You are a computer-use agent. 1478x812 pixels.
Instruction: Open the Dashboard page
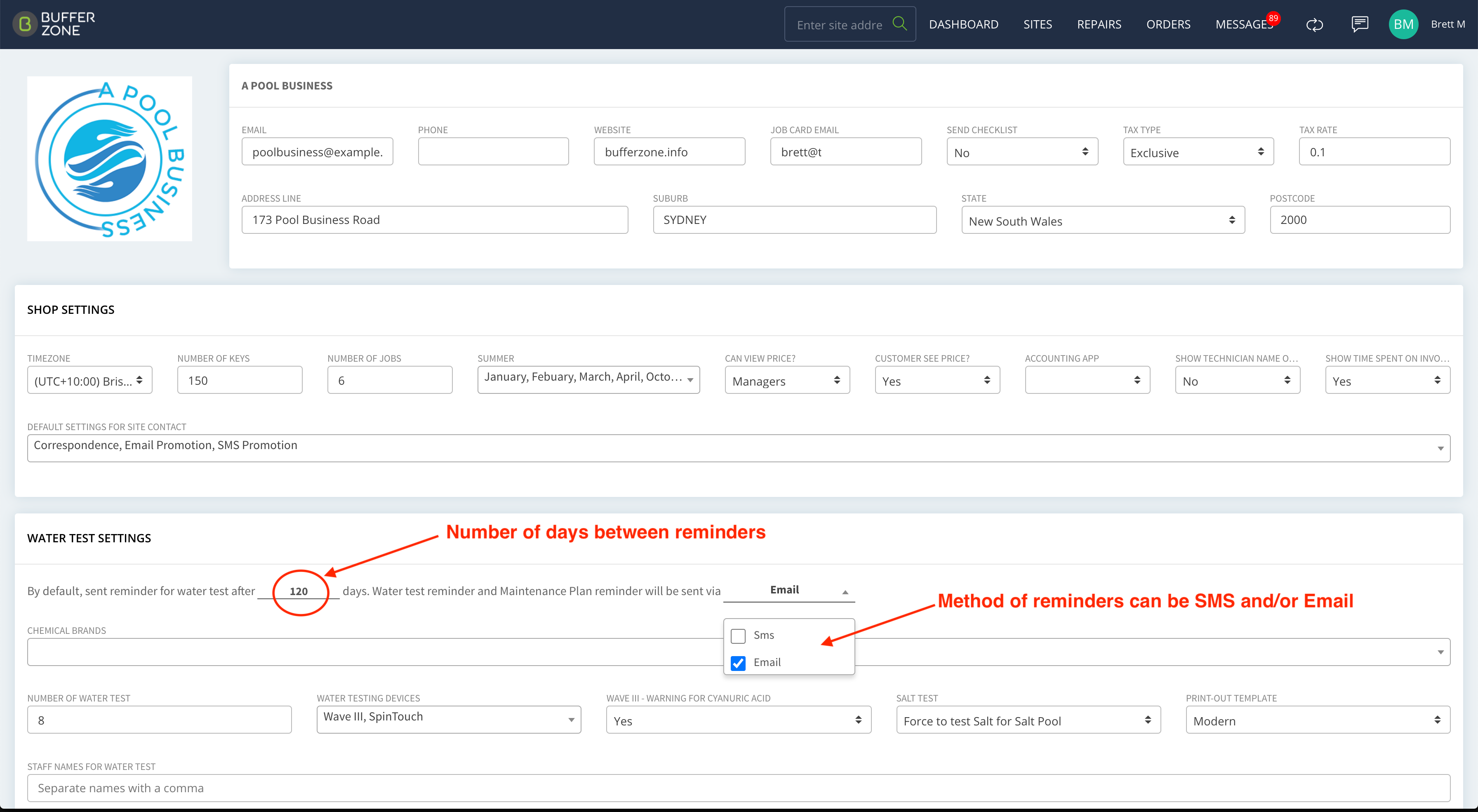(963, 24)
